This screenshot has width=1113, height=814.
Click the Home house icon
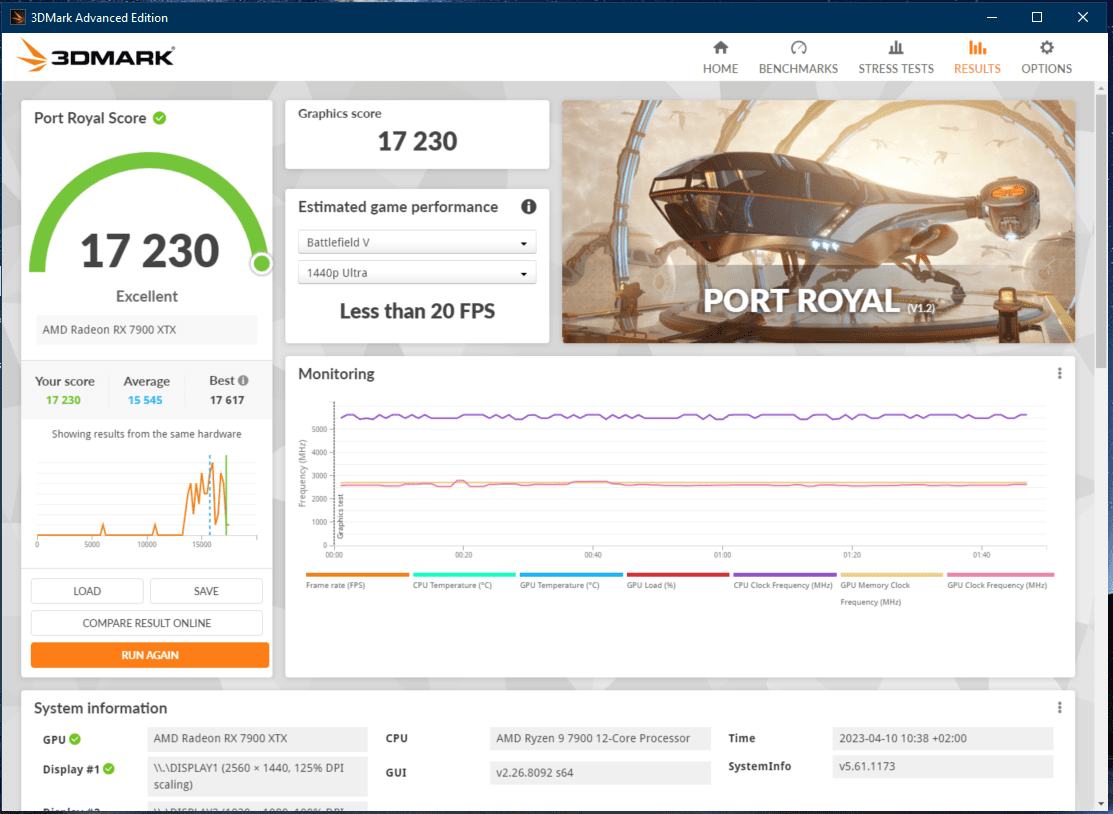(720, 48)
